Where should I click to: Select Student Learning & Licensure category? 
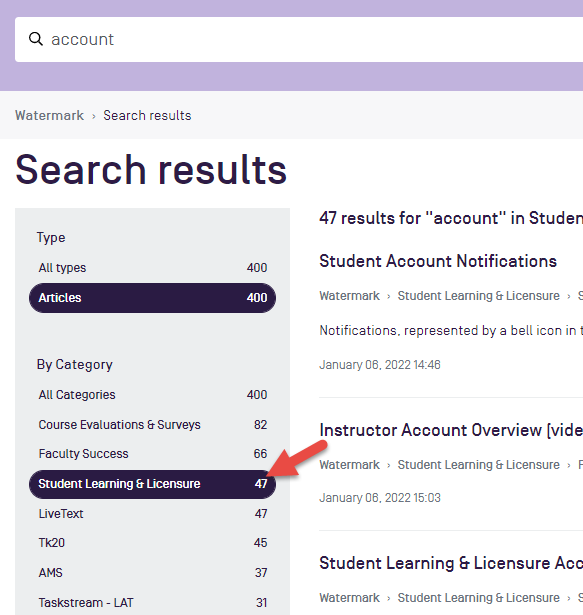pos(152,484)
